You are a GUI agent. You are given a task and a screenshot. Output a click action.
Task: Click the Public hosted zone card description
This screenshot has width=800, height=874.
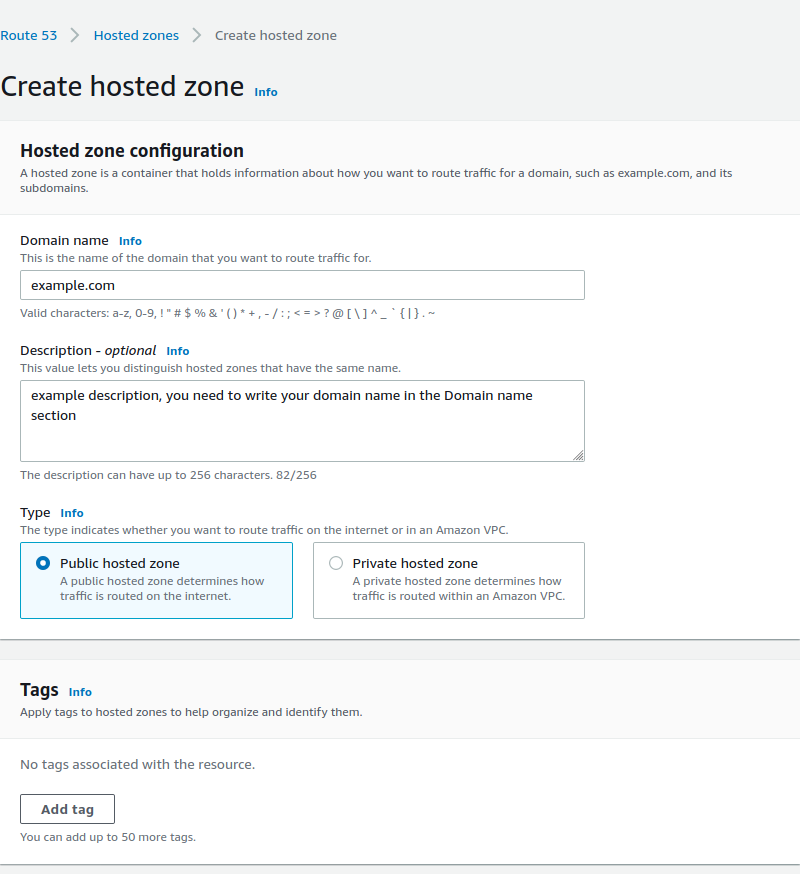tap(162, 589)
